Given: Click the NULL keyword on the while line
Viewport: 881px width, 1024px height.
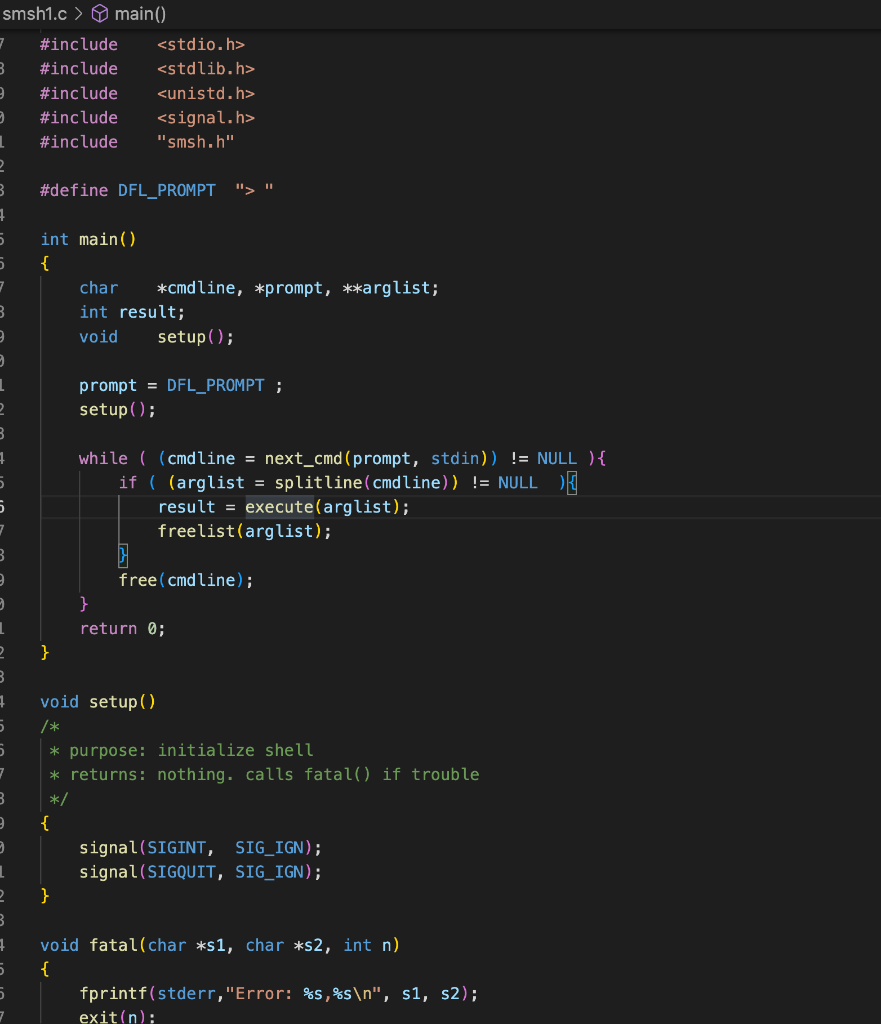Looking at the screenshot, I should pos(556,458).
